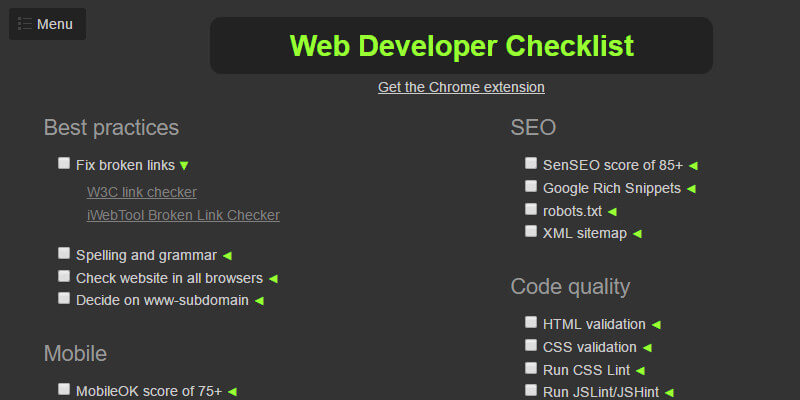Tick the Spelling and grammar checkbox
This screenshot has width=800, height=400.
pyautogui.click(x=64, y=254)
